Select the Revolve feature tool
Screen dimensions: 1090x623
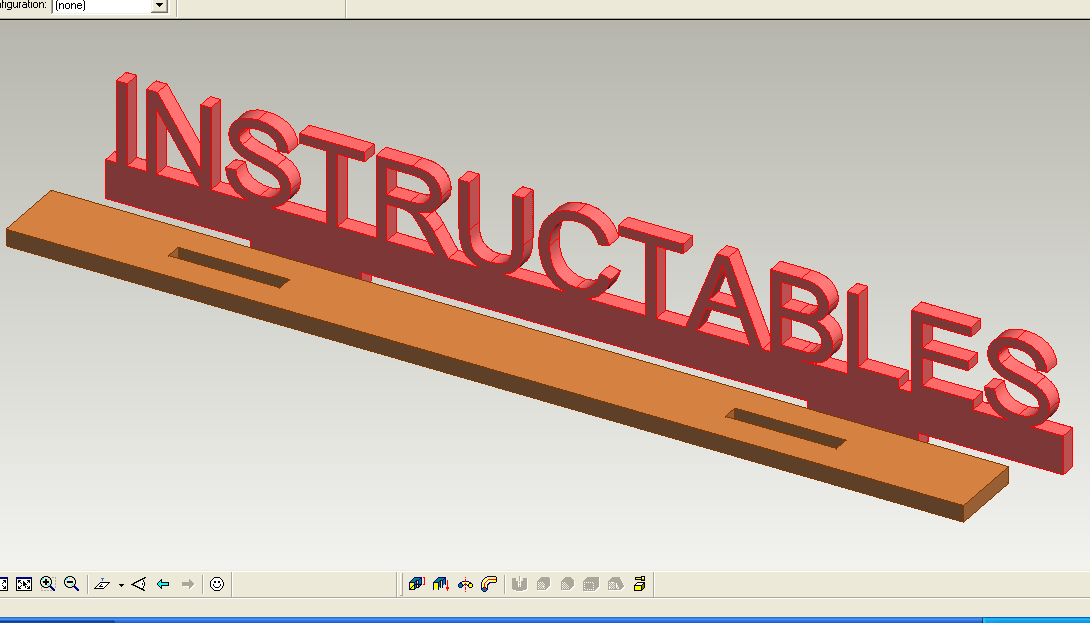(465, 584)
